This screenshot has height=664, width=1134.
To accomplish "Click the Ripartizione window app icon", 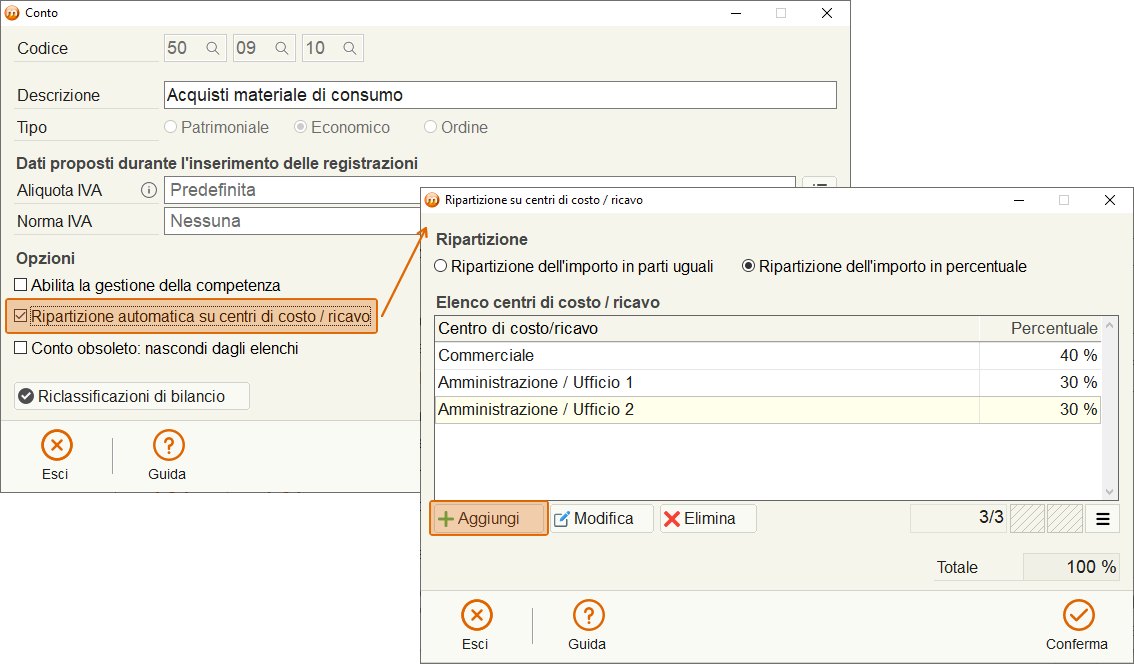I will click(432, 200).
